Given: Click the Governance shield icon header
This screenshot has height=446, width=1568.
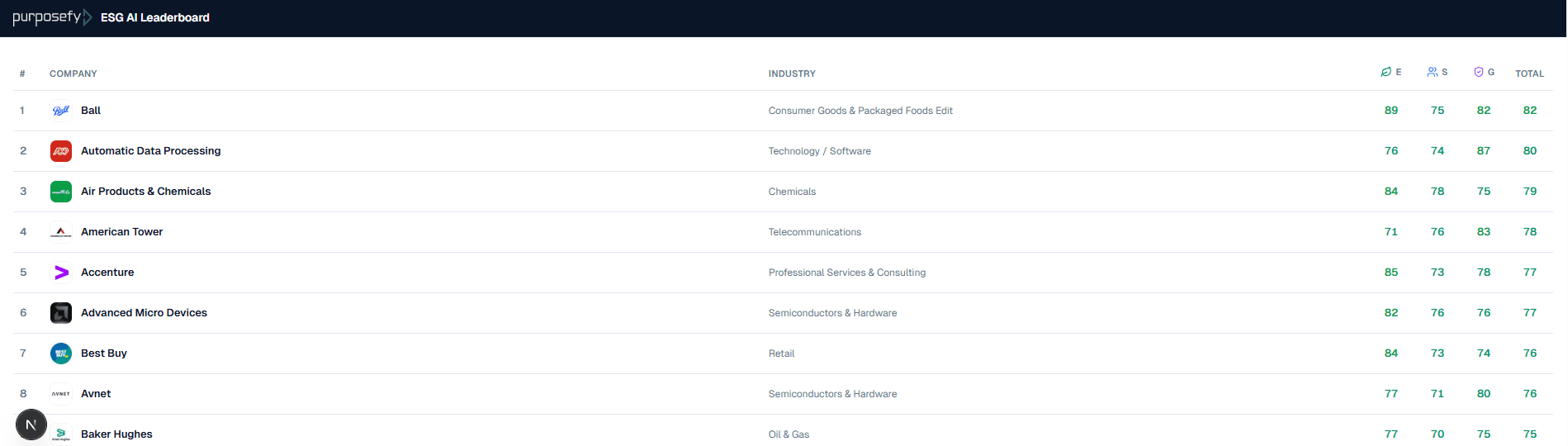Looking at the screenshot, I should pyautogui.click(x=1479, y=72).
